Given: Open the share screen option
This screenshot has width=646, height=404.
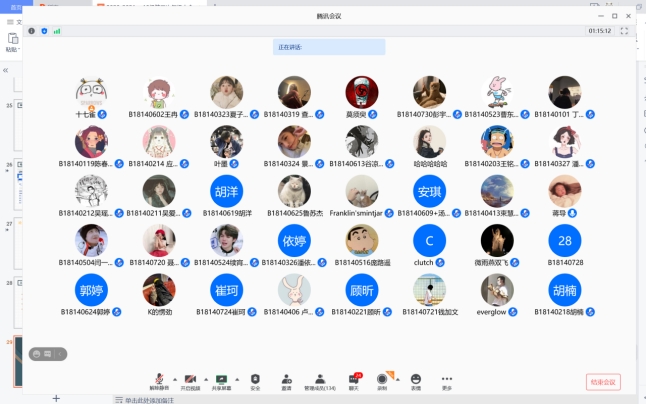Looking at the screenshot, I should click(220, 379).
